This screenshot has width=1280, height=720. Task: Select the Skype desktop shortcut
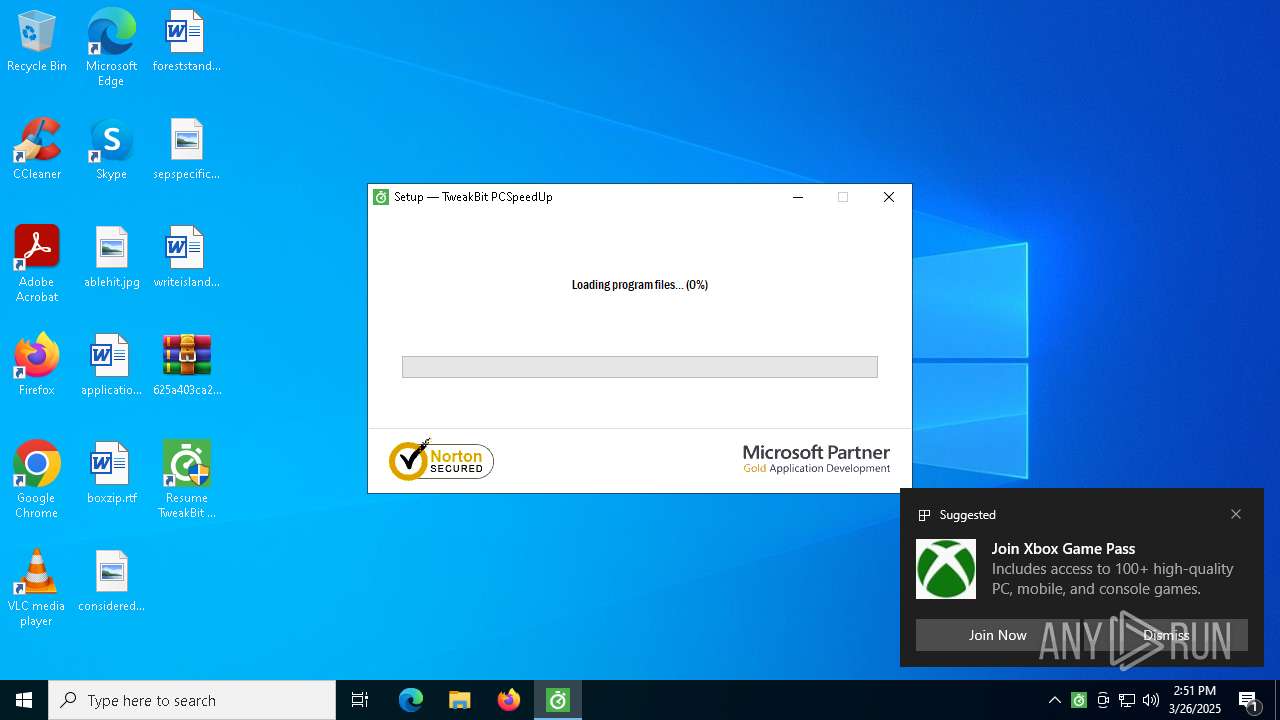[x=111, y=150]
